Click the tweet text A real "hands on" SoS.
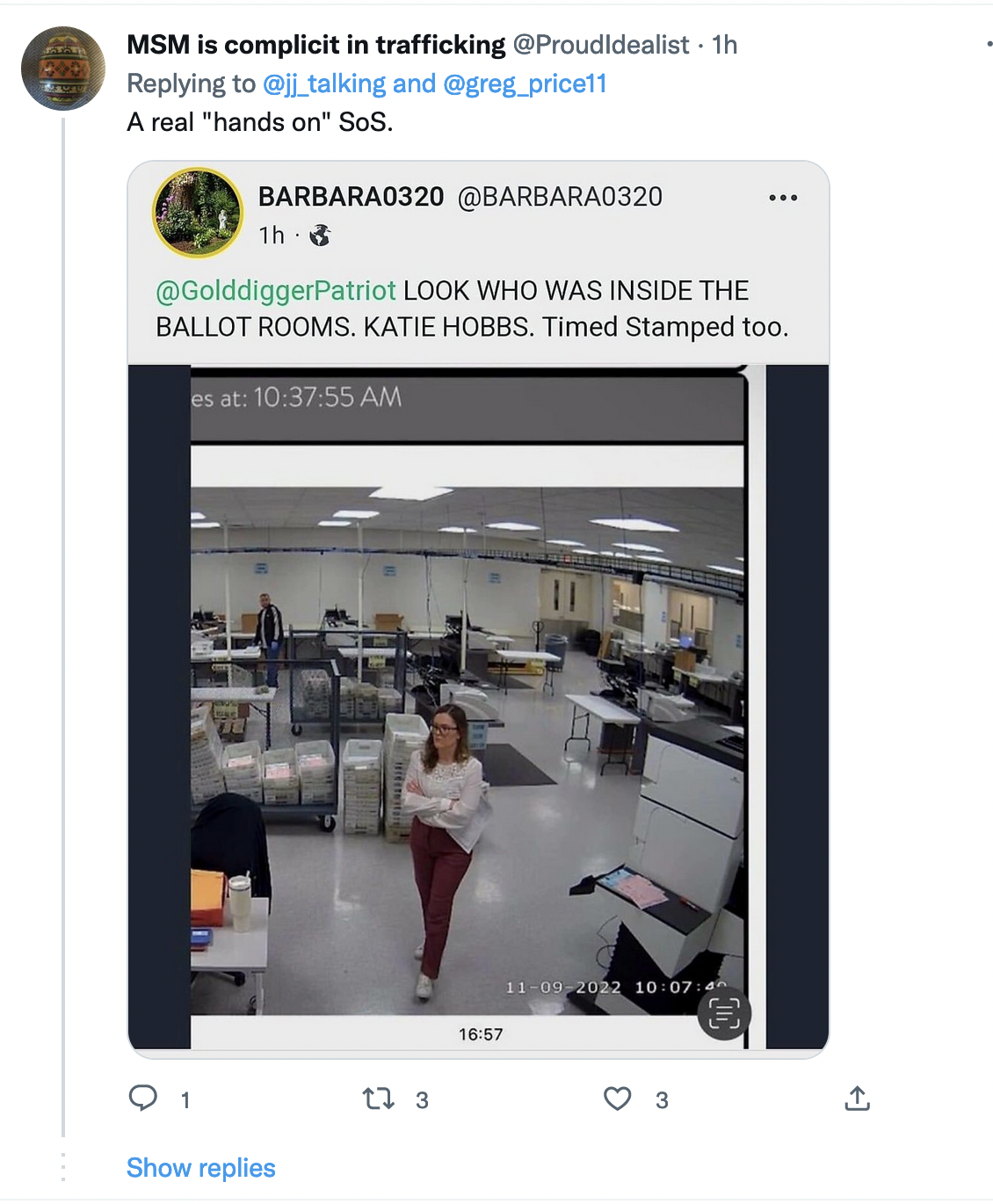993x1204 pixels. (x=260, y=122)
